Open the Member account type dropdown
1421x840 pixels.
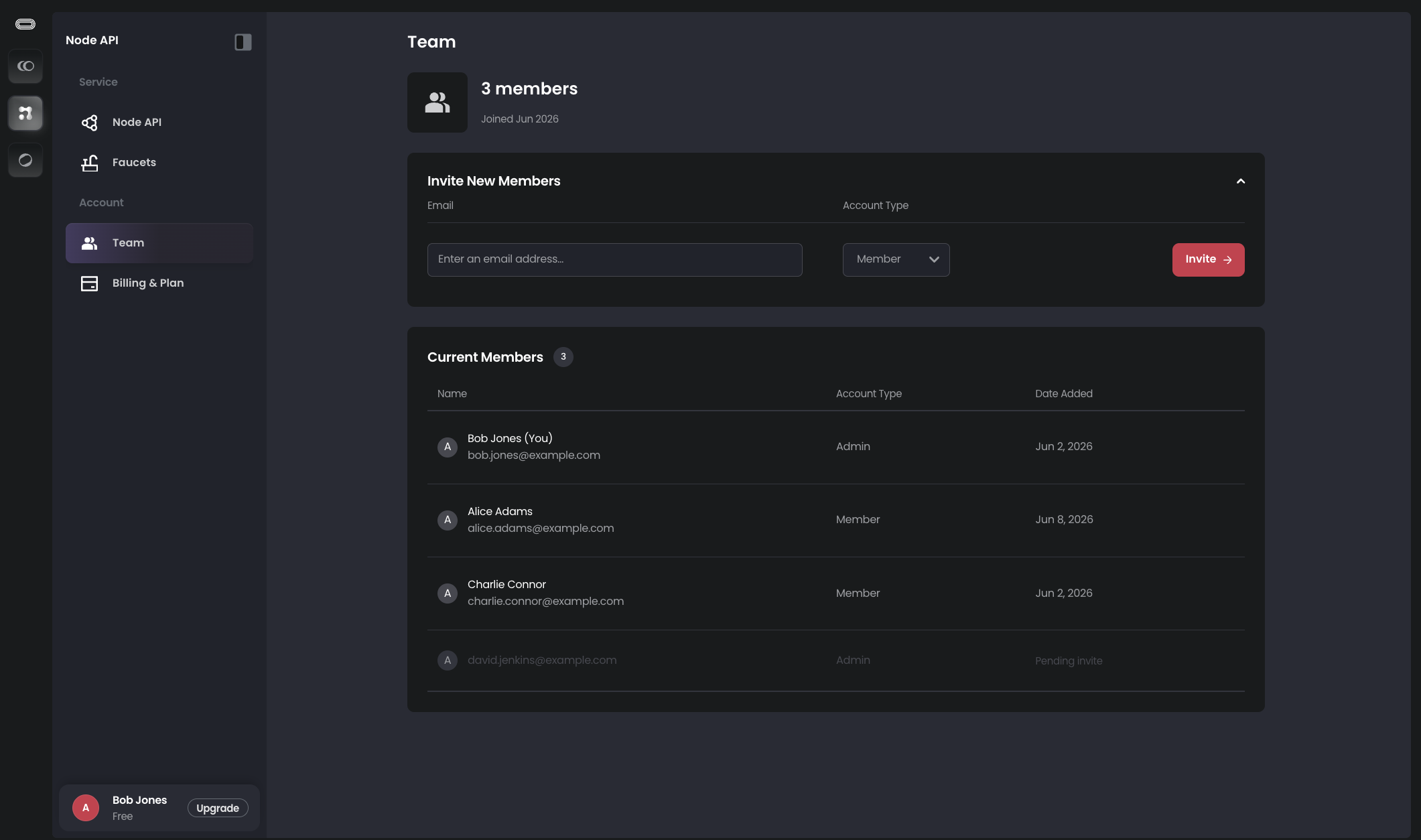tap(896, 260)
